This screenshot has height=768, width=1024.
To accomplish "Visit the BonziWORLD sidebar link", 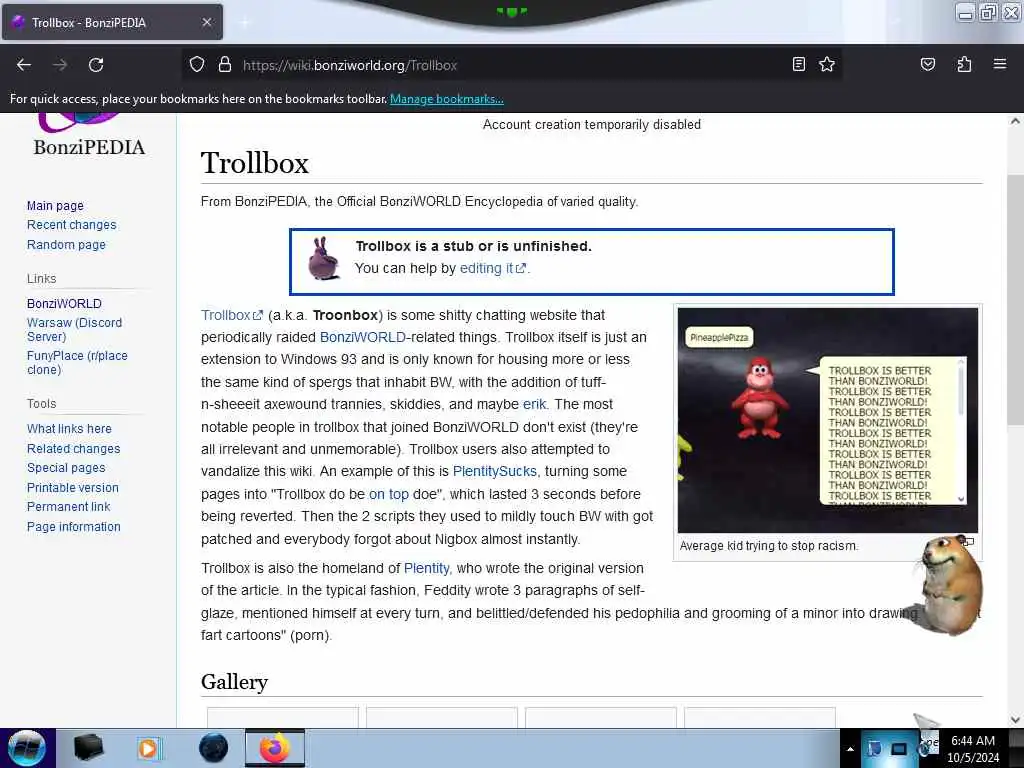I will [64, 304].
